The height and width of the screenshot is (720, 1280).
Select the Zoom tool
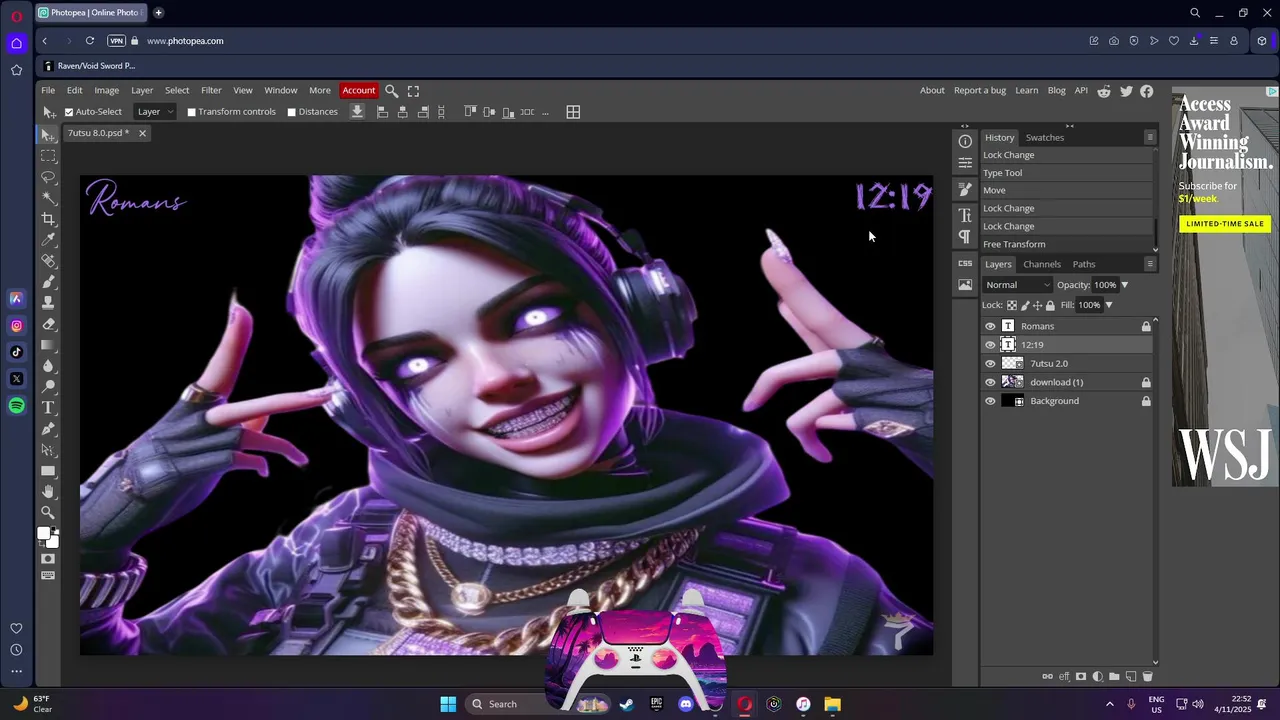click(48, 513)
